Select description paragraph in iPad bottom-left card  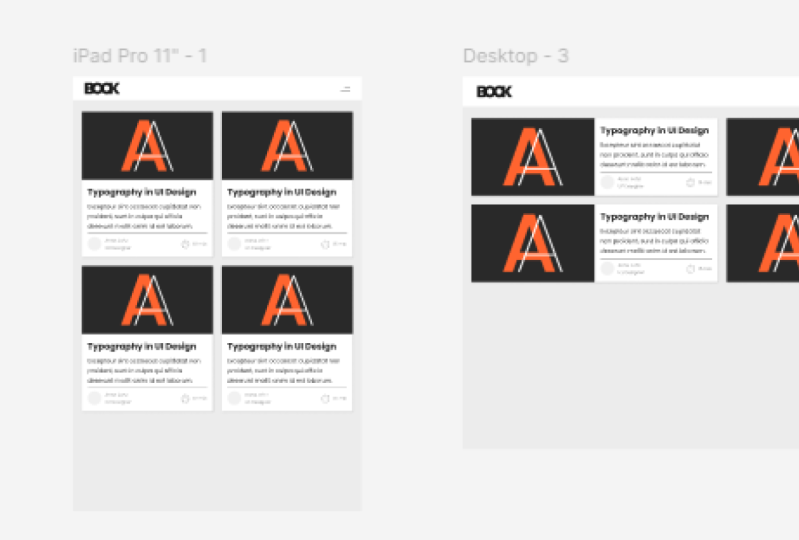click(x=144, y=370)
